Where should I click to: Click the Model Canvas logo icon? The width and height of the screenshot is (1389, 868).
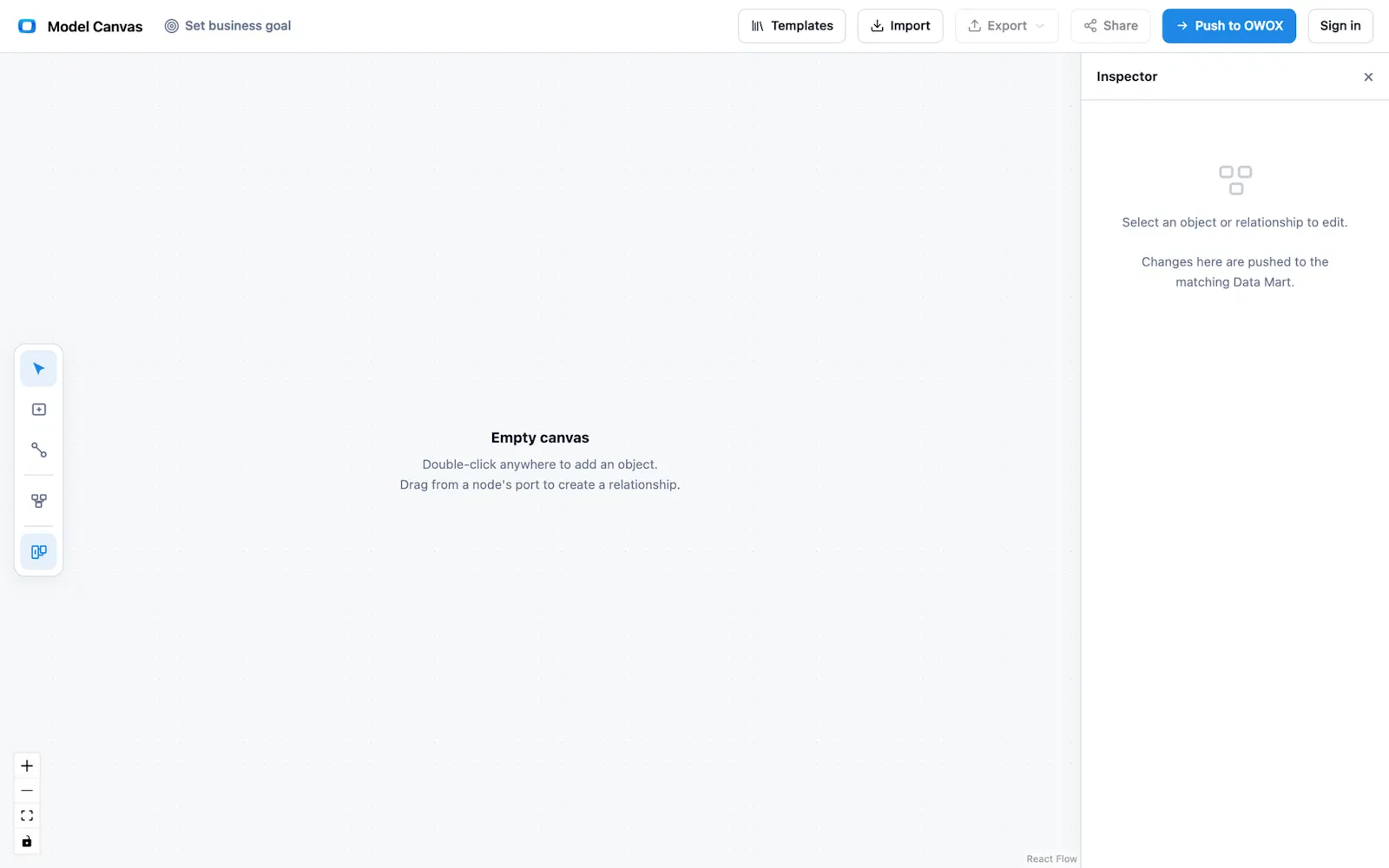coord(27,26)
